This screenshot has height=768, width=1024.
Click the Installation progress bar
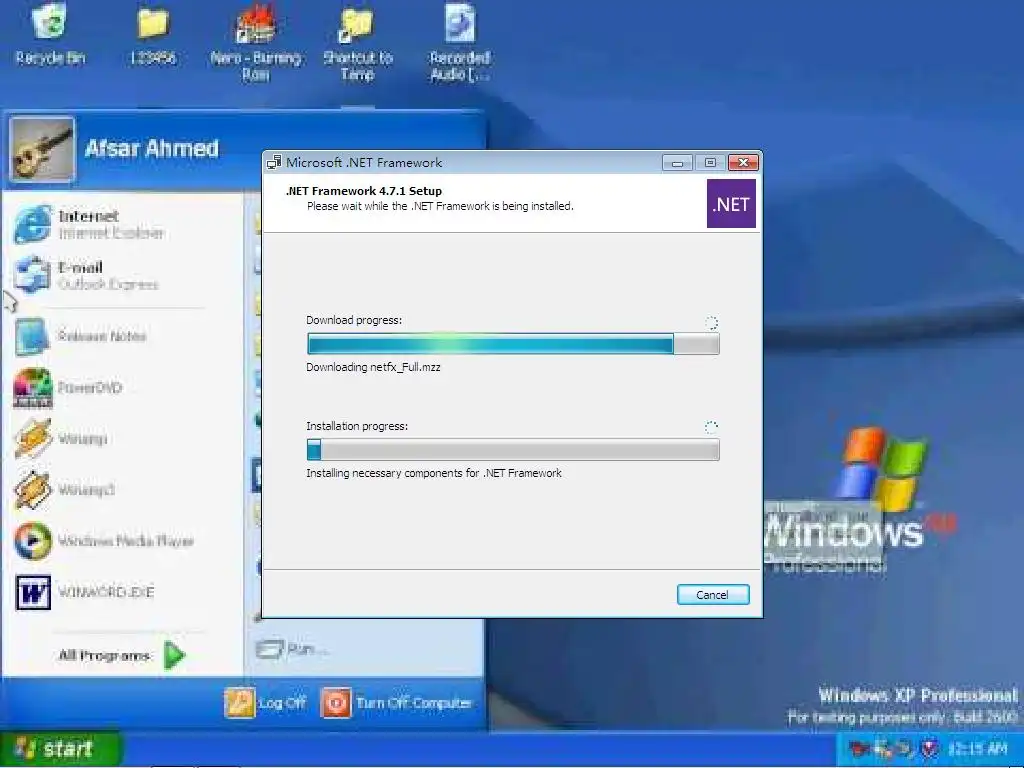click(513, 450)
